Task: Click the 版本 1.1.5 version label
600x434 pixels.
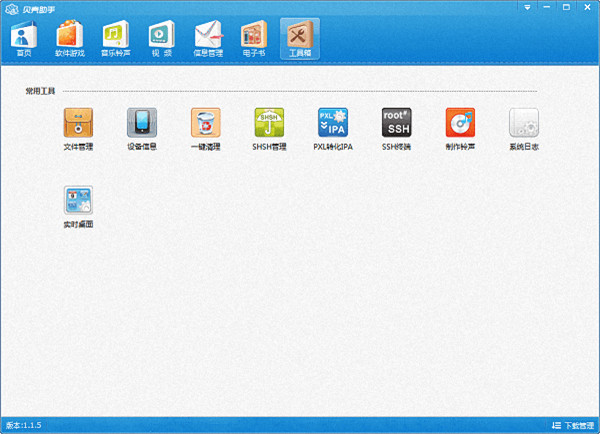Action: [24, 425]
